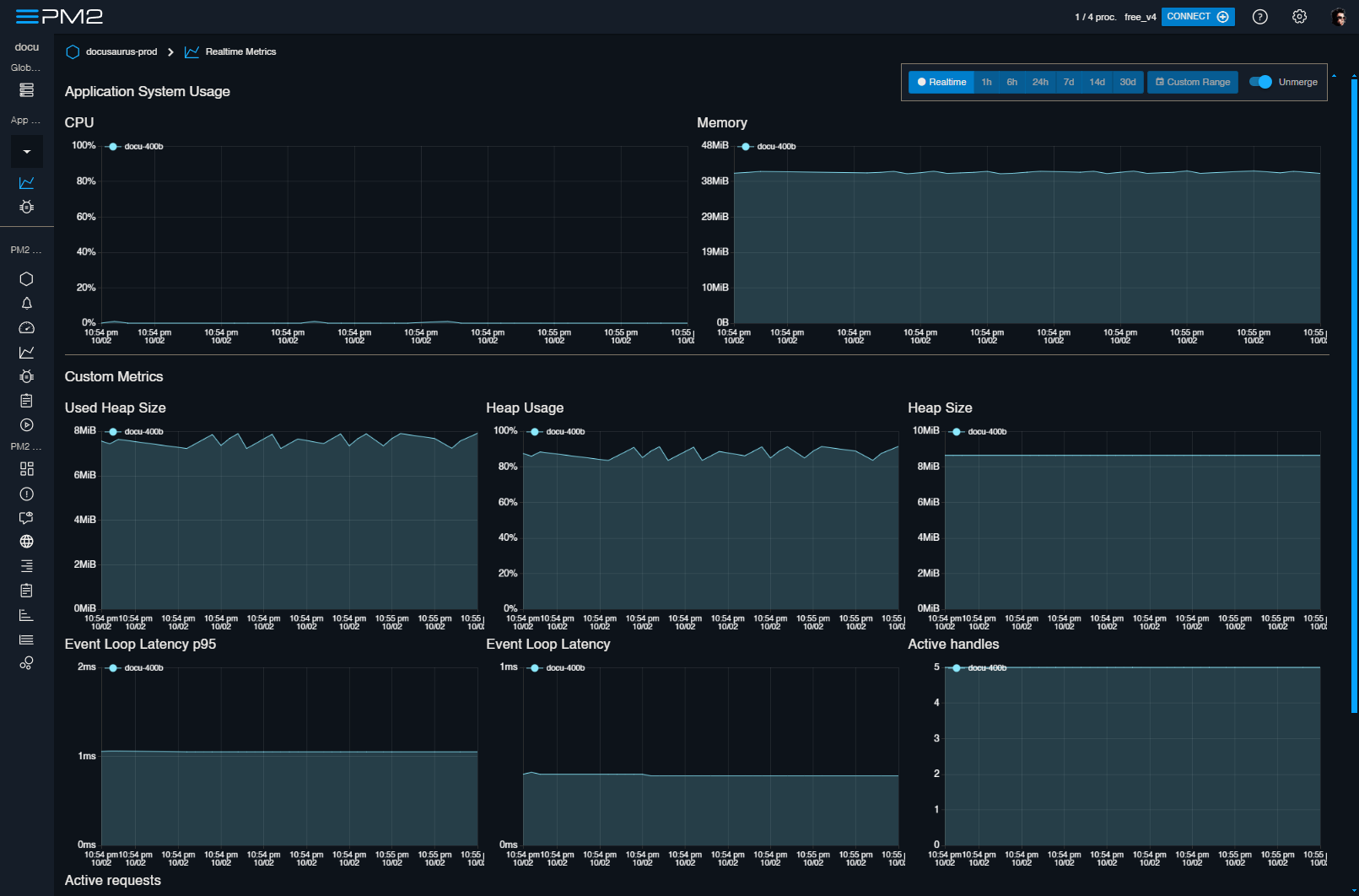This screenshot has height=896, width=1359.
Task: Open the upper clipboard icon in sidebar
Action: [26, 401]
